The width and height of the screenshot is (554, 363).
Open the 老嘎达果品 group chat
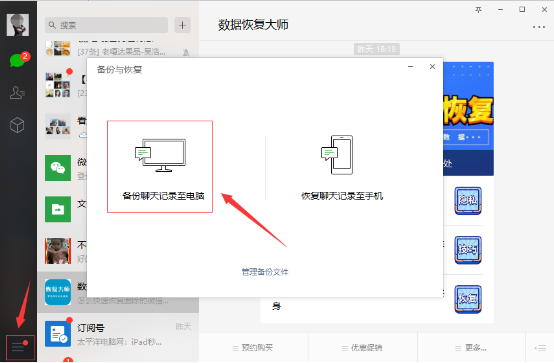tap(118, 49)
